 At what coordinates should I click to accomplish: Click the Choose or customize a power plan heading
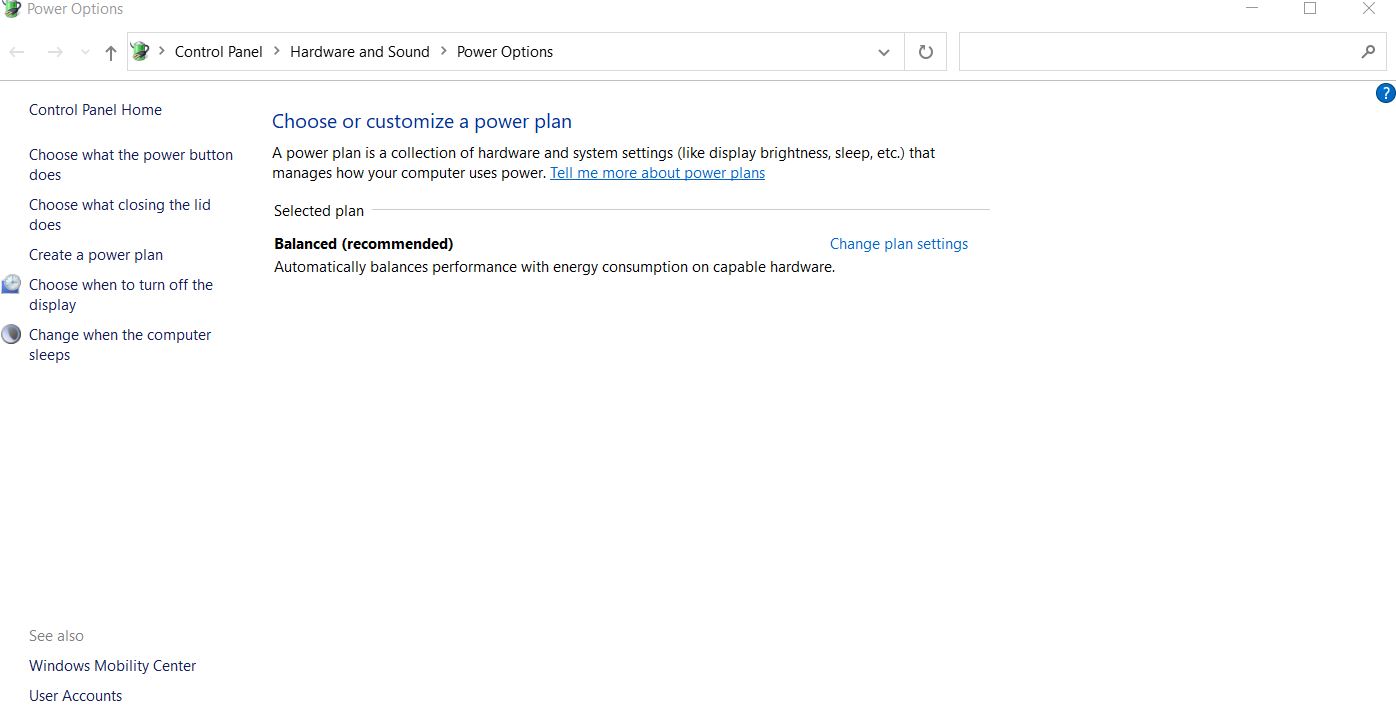(422, 121)
